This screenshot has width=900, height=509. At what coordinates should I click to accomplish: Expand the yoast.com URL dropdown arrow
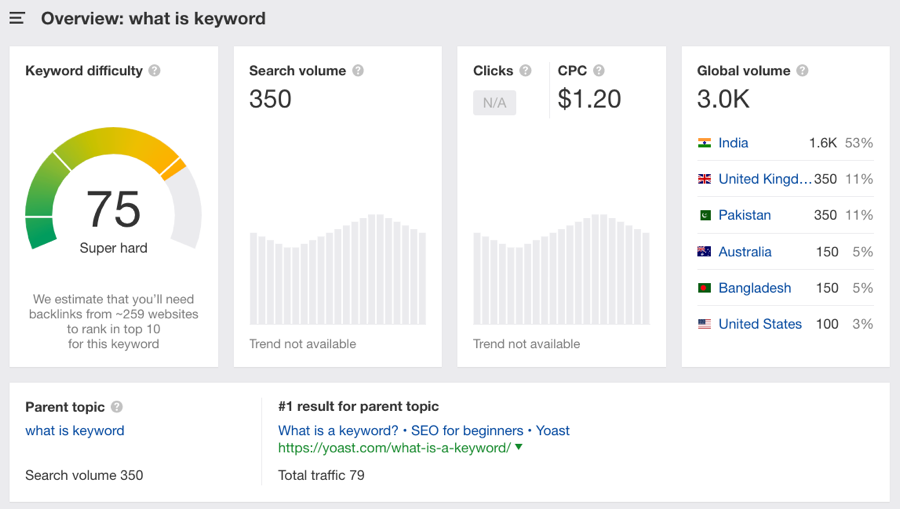point(519,447)
